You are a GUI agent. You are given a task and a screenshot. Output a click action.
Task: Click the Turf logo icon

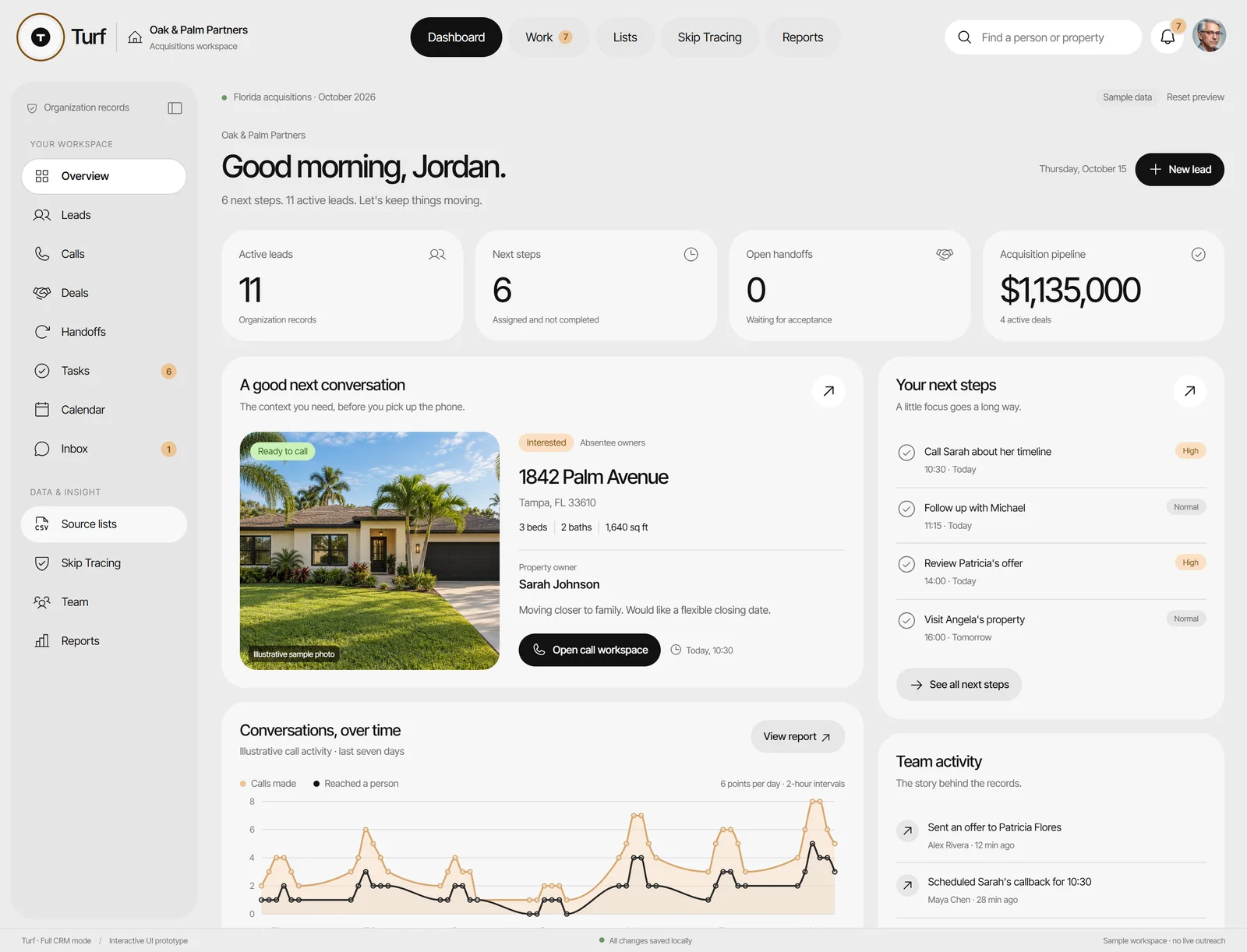coord(41,37)
